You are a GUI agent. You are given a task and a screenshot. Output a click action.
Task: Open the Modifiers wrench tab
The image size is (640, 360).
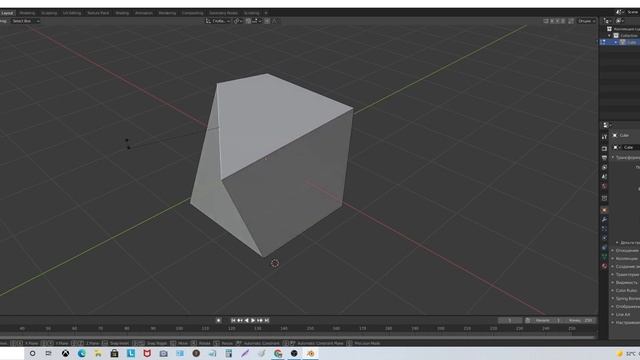pyautogui.click(x=604, y=220)
